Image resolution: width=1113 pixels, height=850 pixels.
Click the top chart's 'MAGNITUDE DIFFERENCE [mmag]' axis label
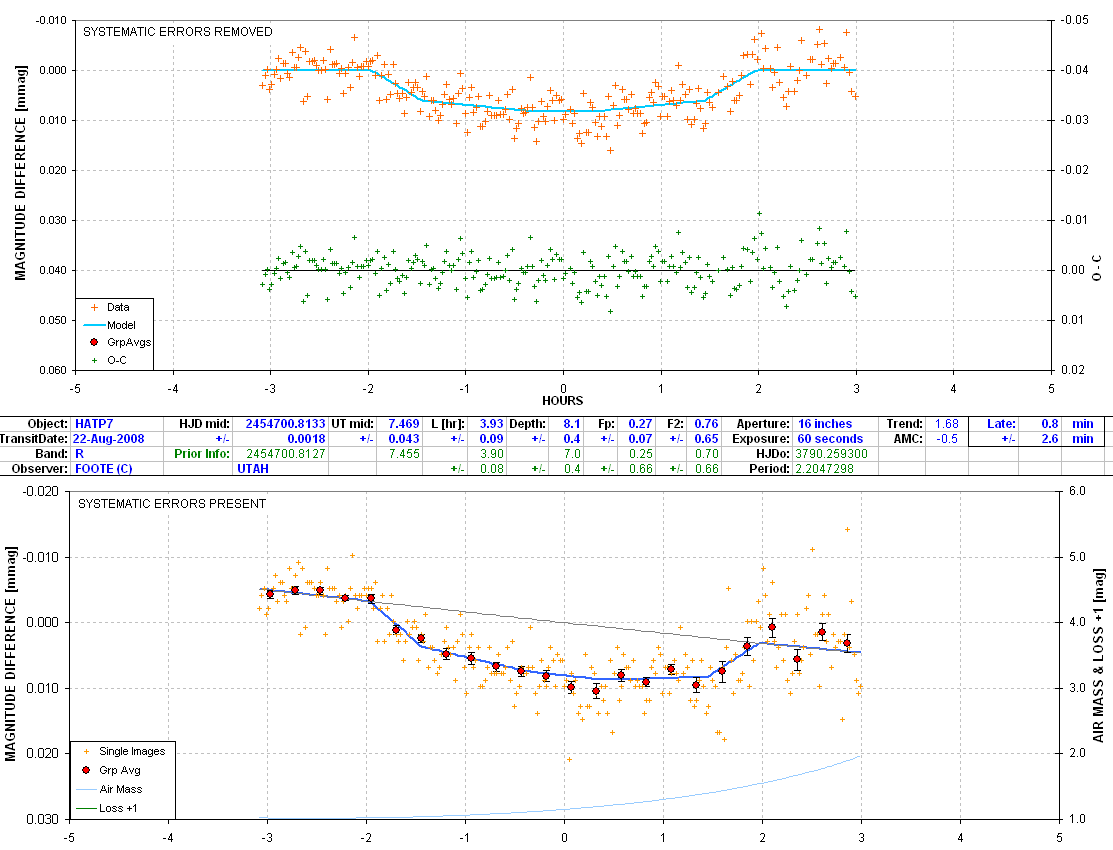tap(20, 173)
